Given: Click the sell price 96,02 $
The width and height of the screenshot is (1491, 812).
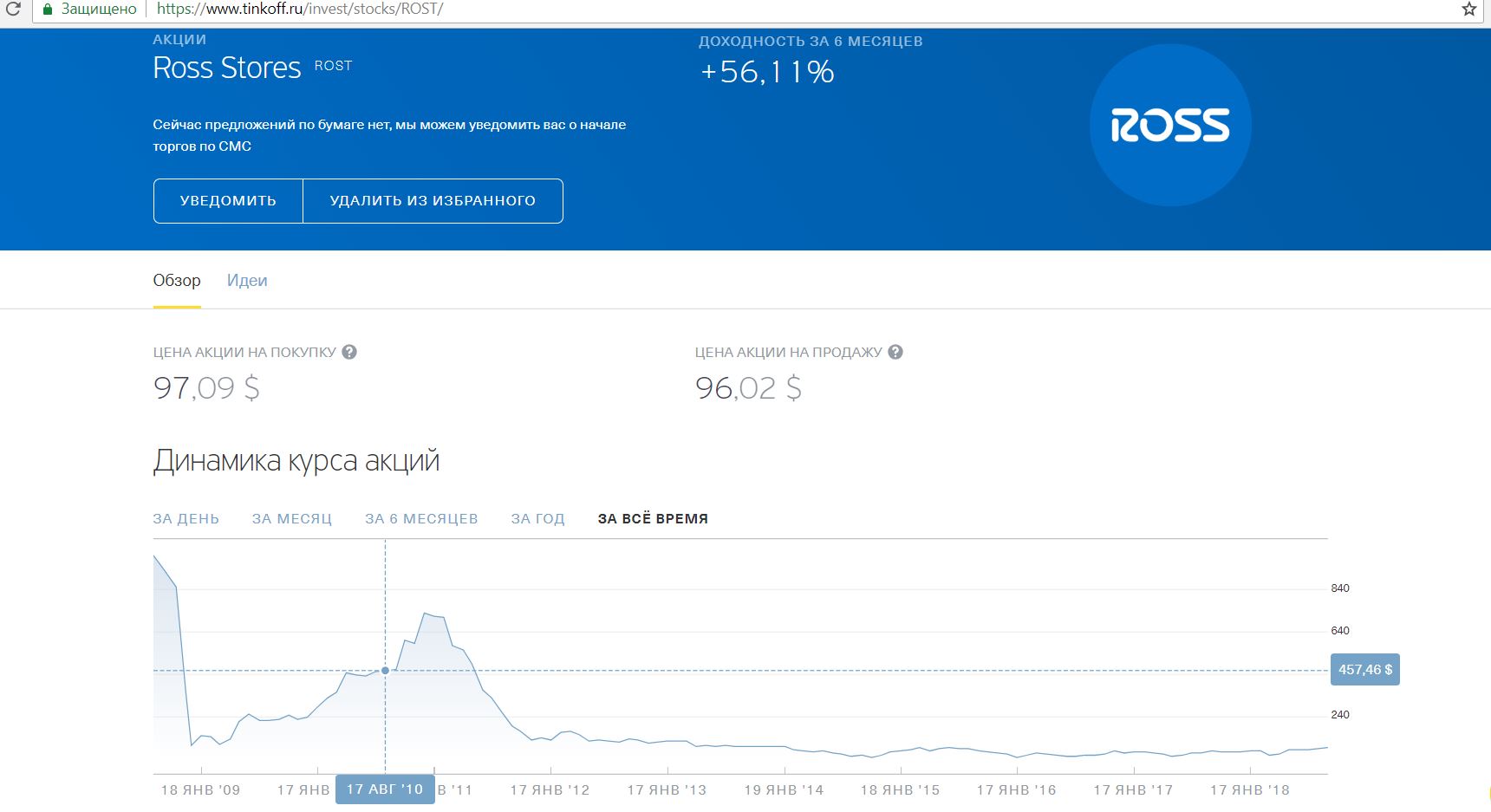Looking at the screenshot, I should pyautogui.click(x=748, y=388).
